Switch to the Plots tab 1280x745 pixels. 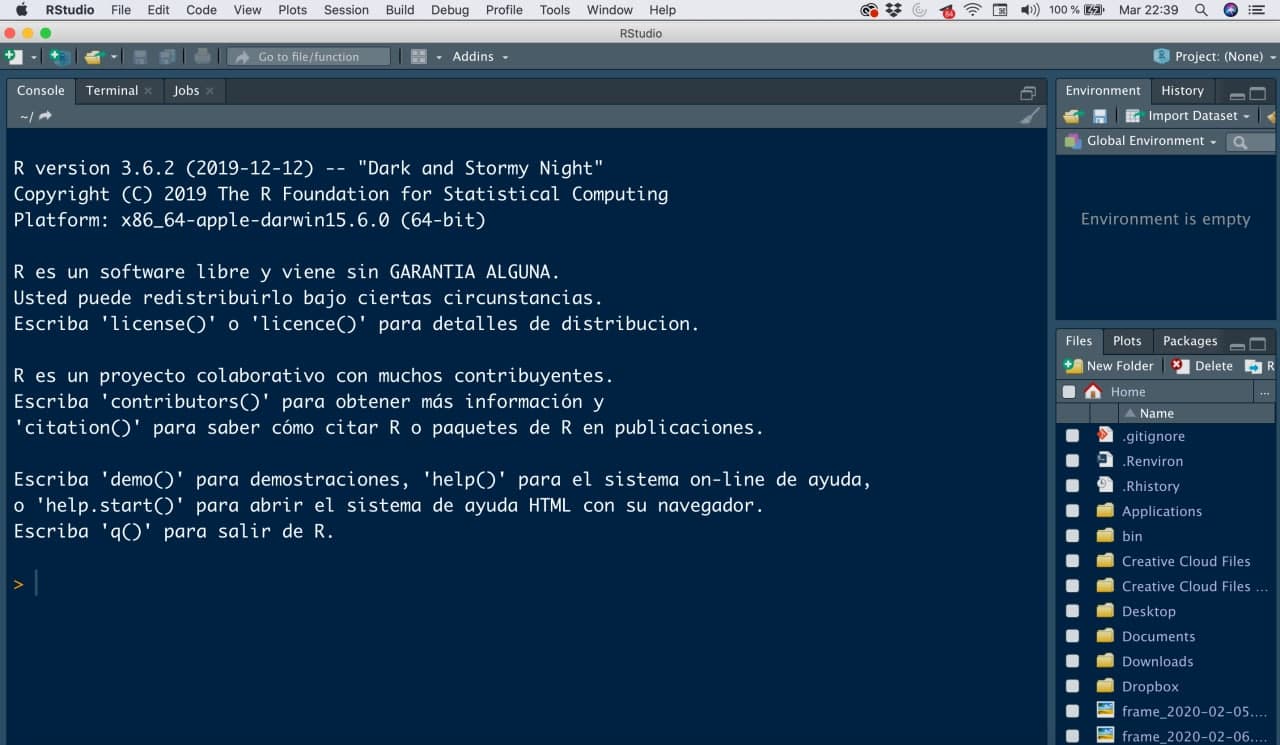pos(1127,341)
